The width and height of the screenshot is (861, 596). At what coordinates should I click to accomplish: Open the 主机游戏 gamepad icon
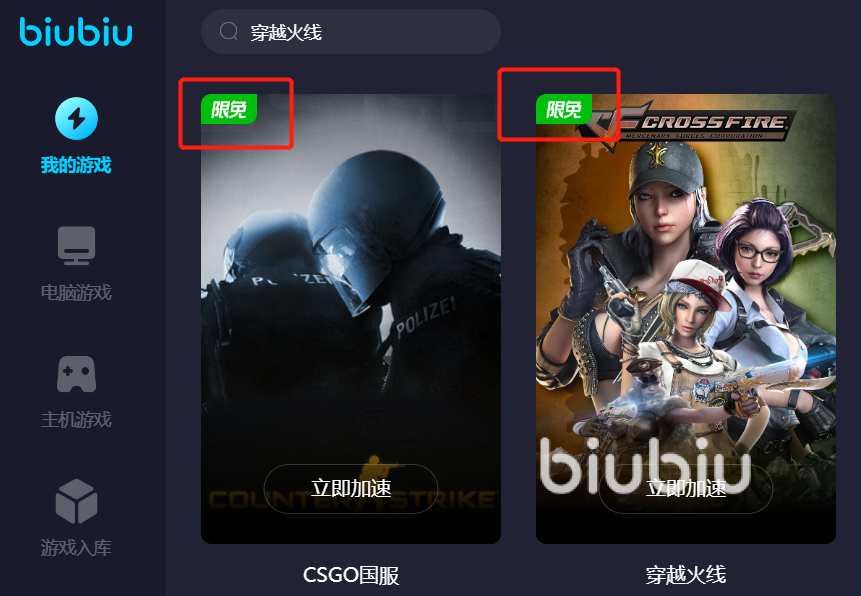click(76, 374)
